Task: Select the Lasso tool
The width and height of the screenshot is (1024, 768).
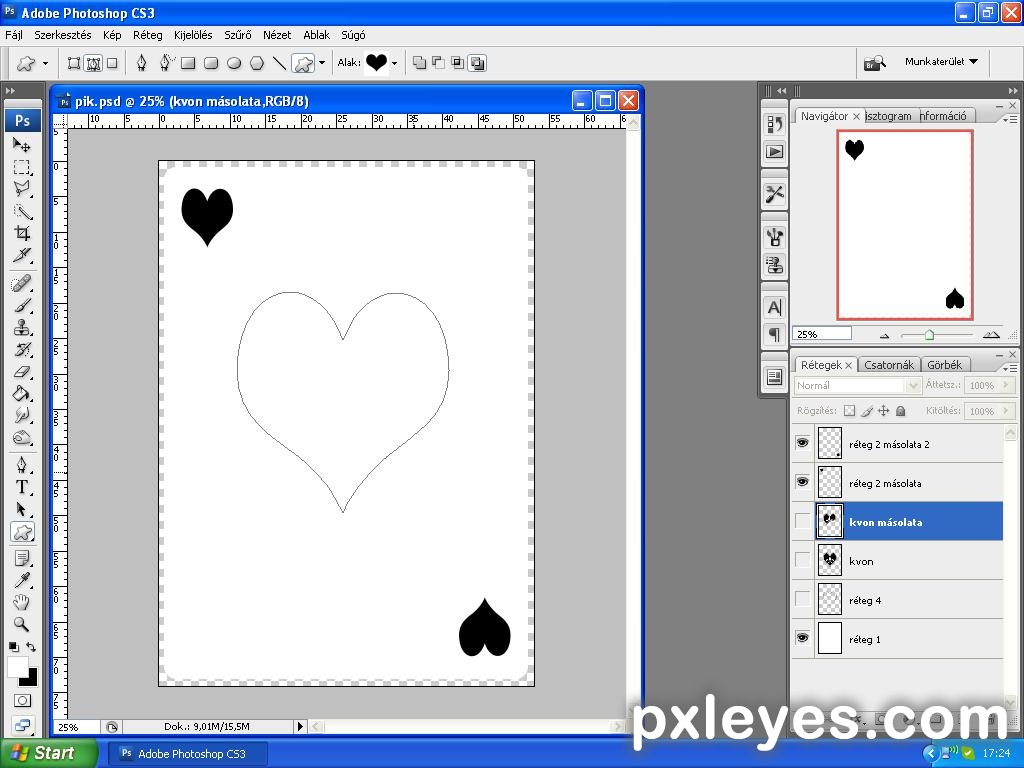Action: pos(22,189)
